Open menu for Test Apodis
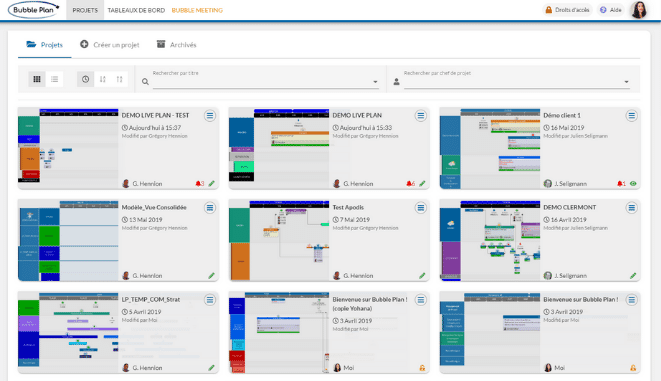This screenshot has width=661, height=381. click(x=421, y=208)
